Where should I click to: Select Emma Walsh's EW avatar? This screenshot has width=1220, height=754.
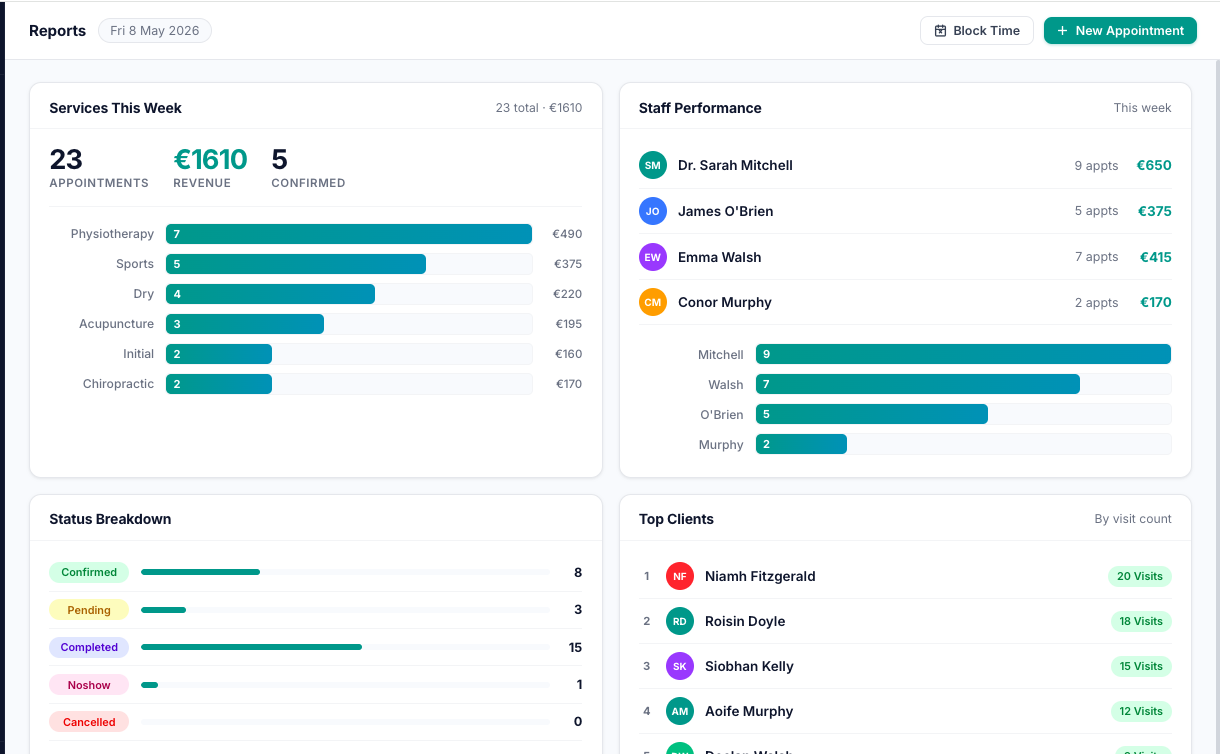point(653,257)
